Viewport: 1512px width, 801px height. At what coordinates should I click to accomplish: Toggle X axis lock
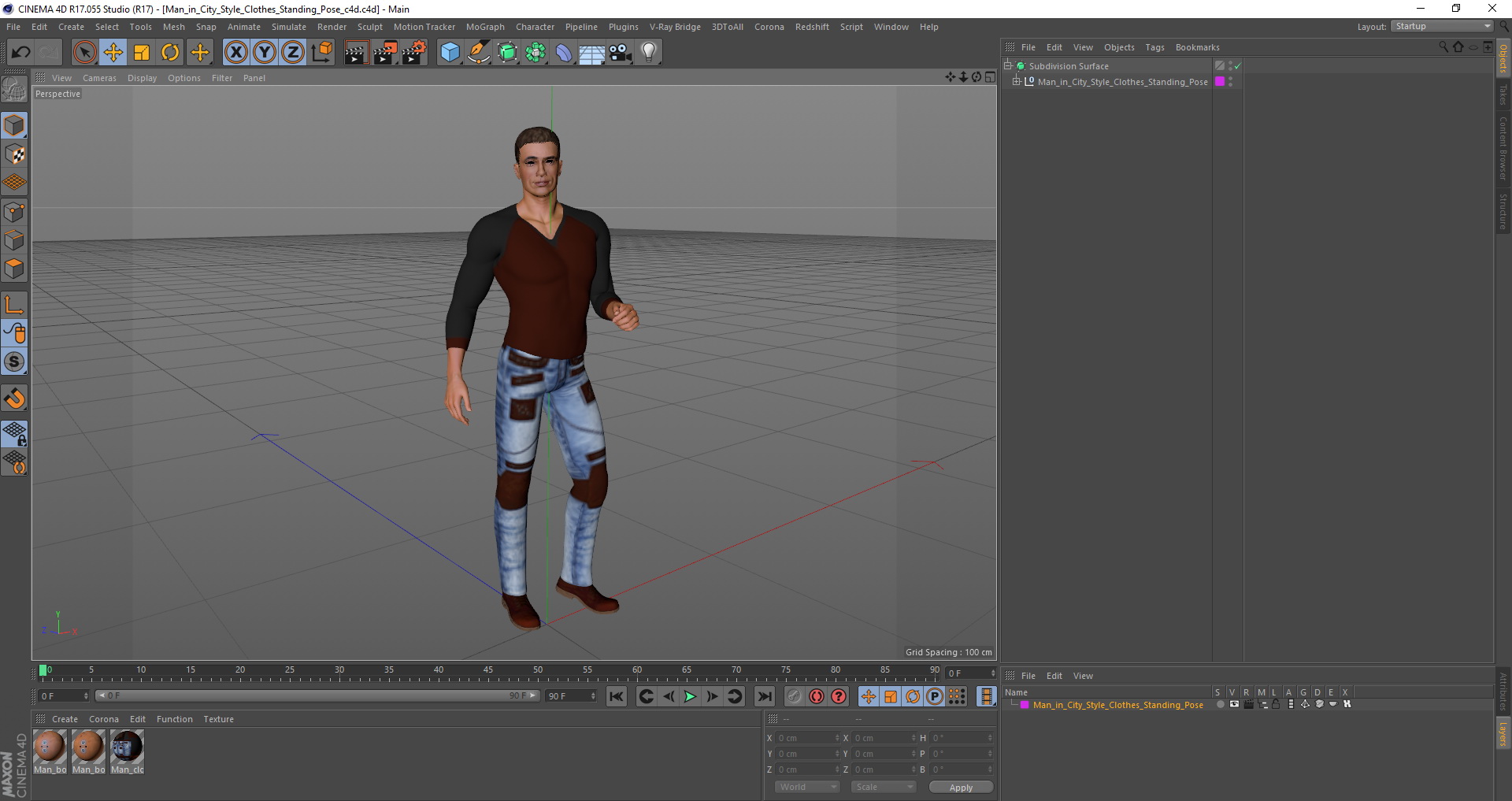(x=235, y=53)
